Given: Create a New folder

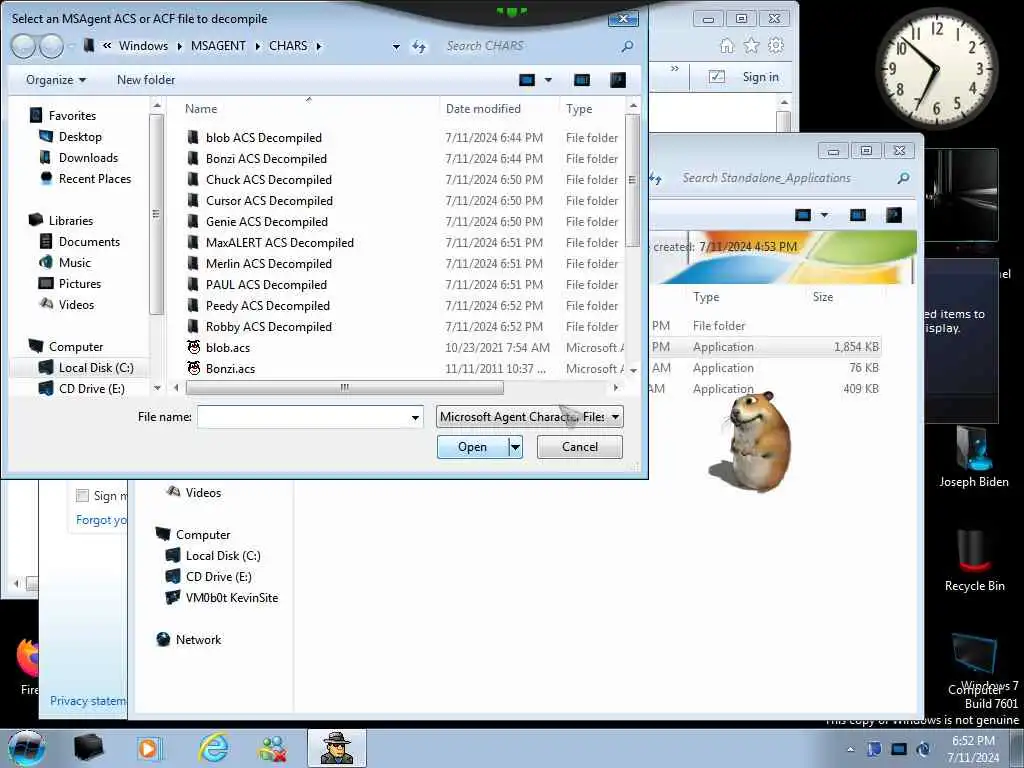Looking at the screenshot, I should click(x=146, y=80).
